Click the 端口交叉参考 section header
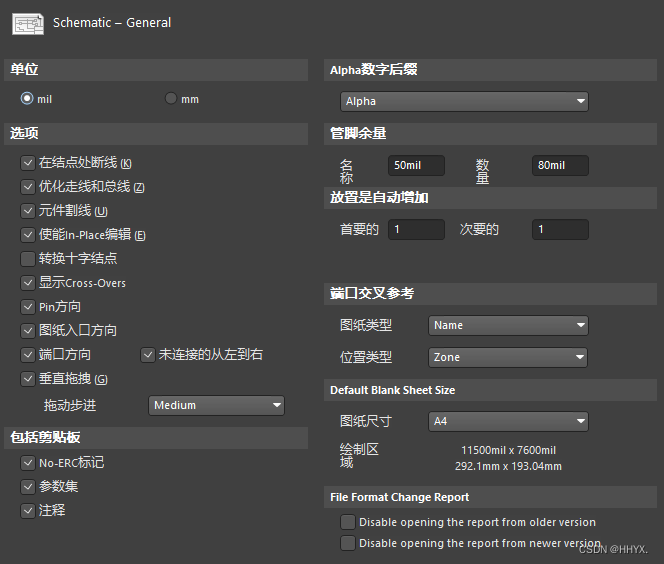 coord(490,293)
